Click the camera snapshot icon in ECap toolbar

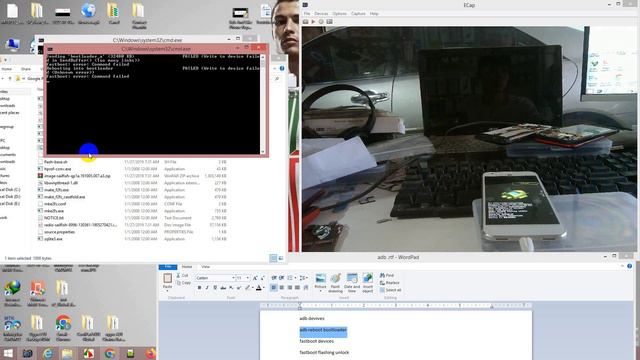coord(305,21)
